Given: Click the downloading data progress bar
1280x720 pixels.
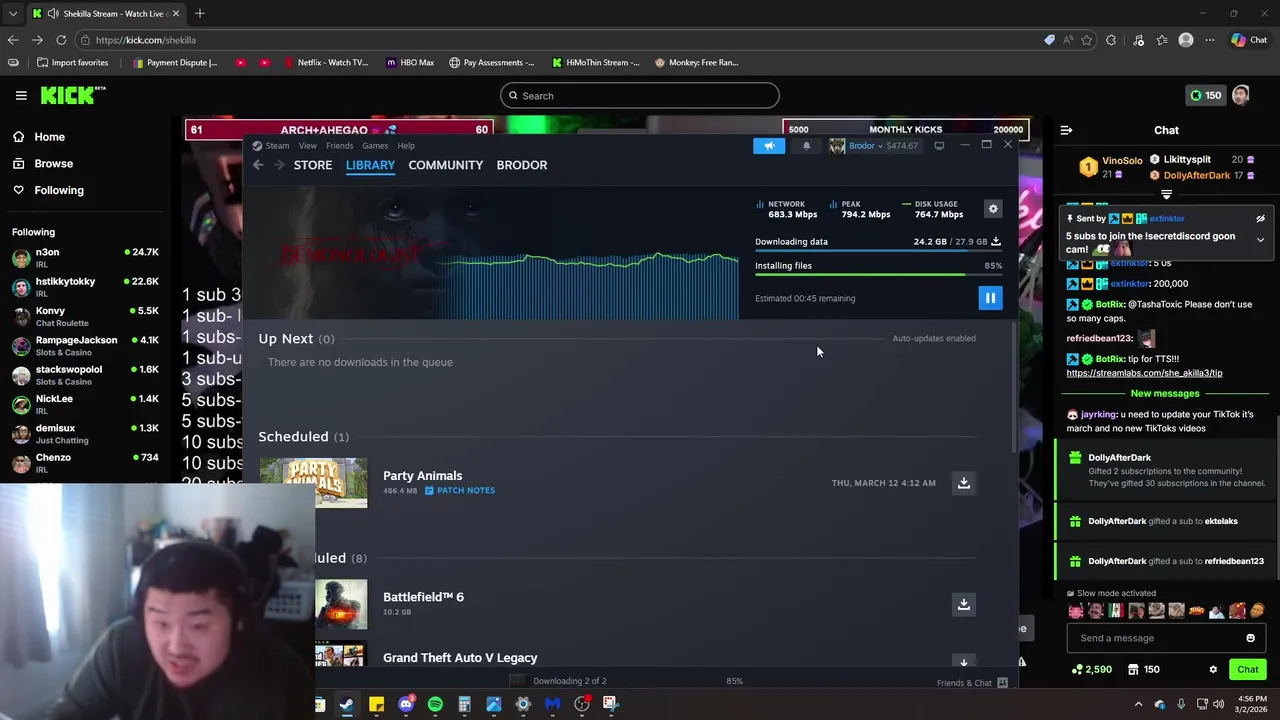Looking at the screenshot, I should [x=878, y=250].
